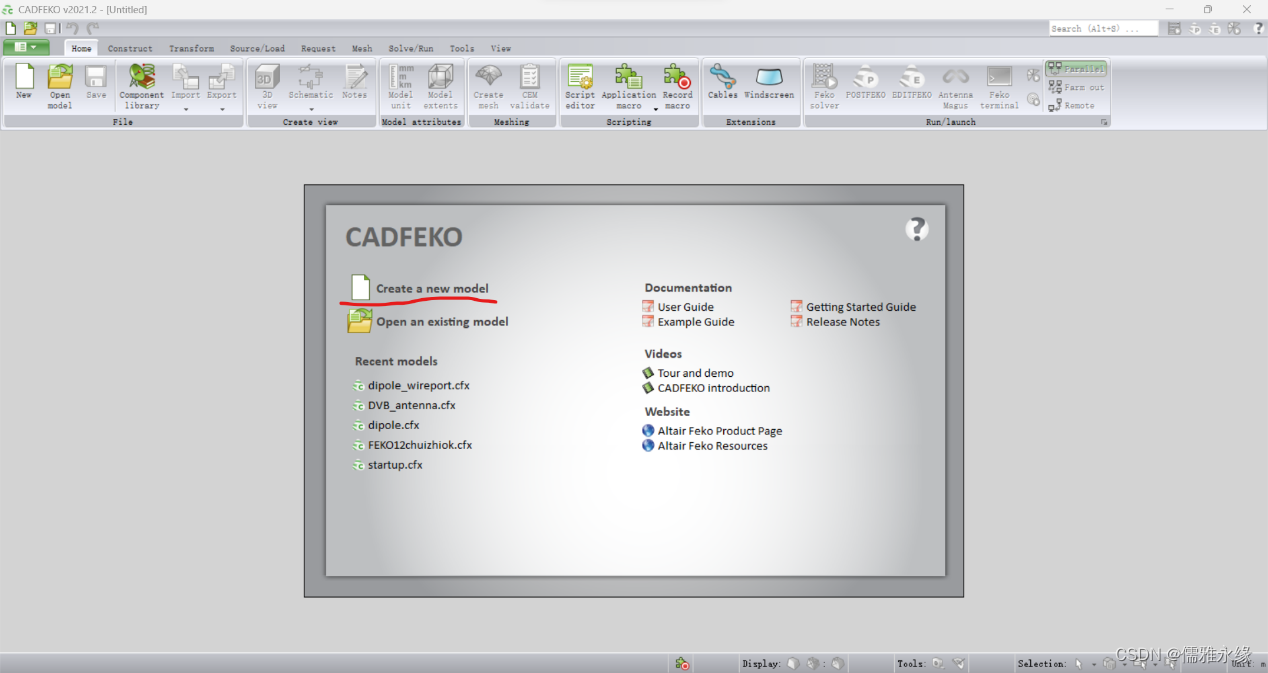The width and height of the screenshot is (1268, 673).
Task: Open recent model dipole_wireport.cfx
Action: click(418, 385)
